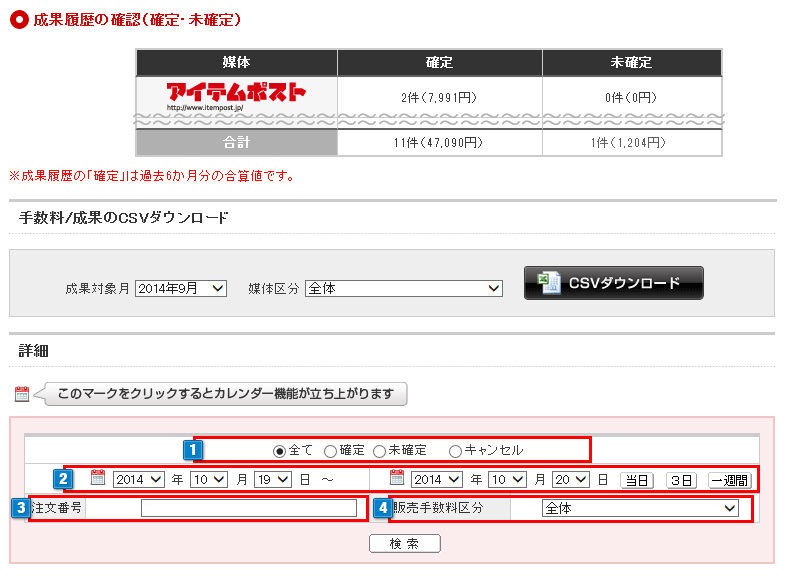Image resolution: width=790 pixels, height=581 pixels.
Task: Focus the 注文番号 text field
Action: point(248,508)
